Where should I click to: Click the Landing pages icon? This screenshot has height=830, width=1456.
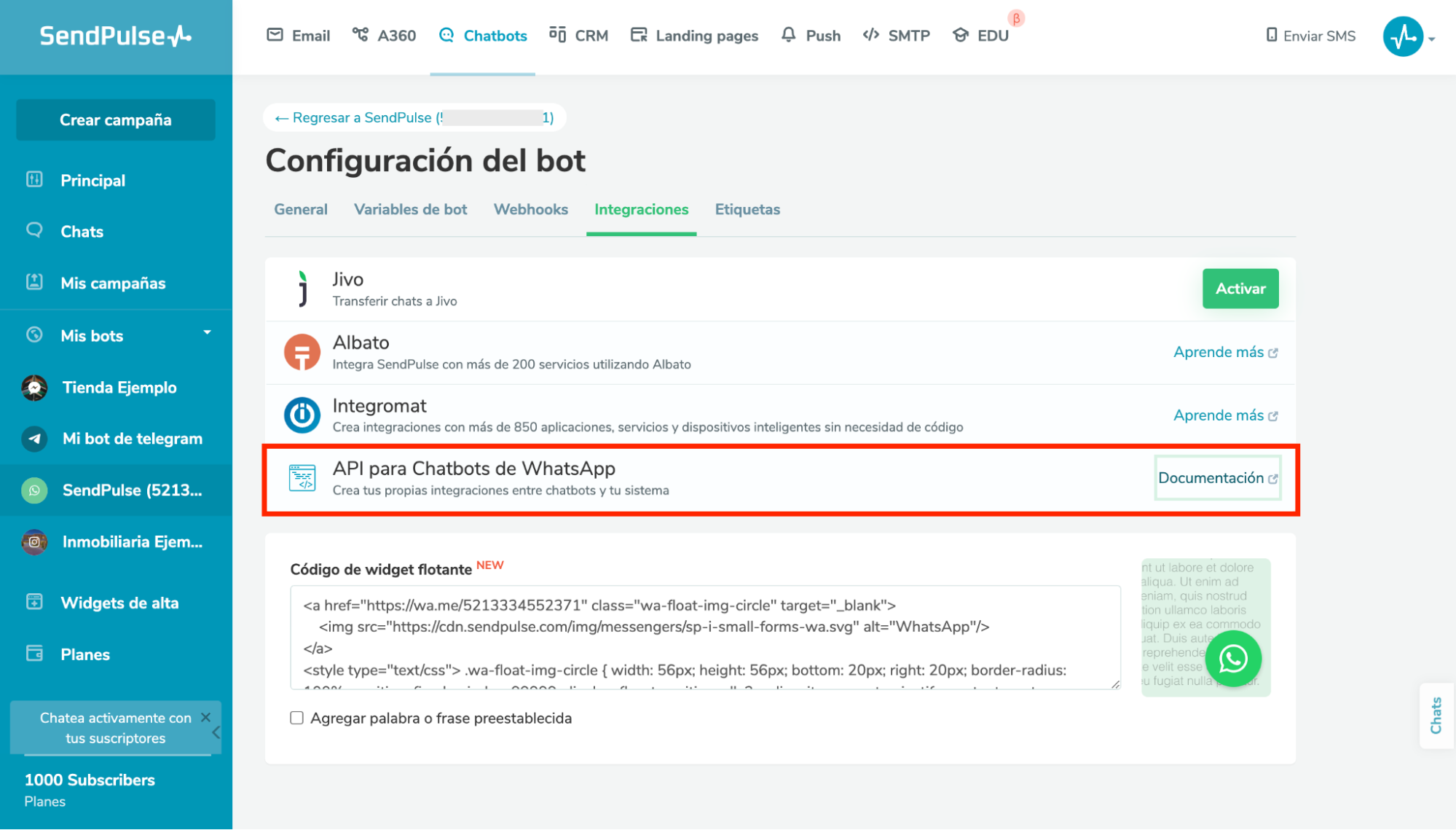click(x=639, y=35)
